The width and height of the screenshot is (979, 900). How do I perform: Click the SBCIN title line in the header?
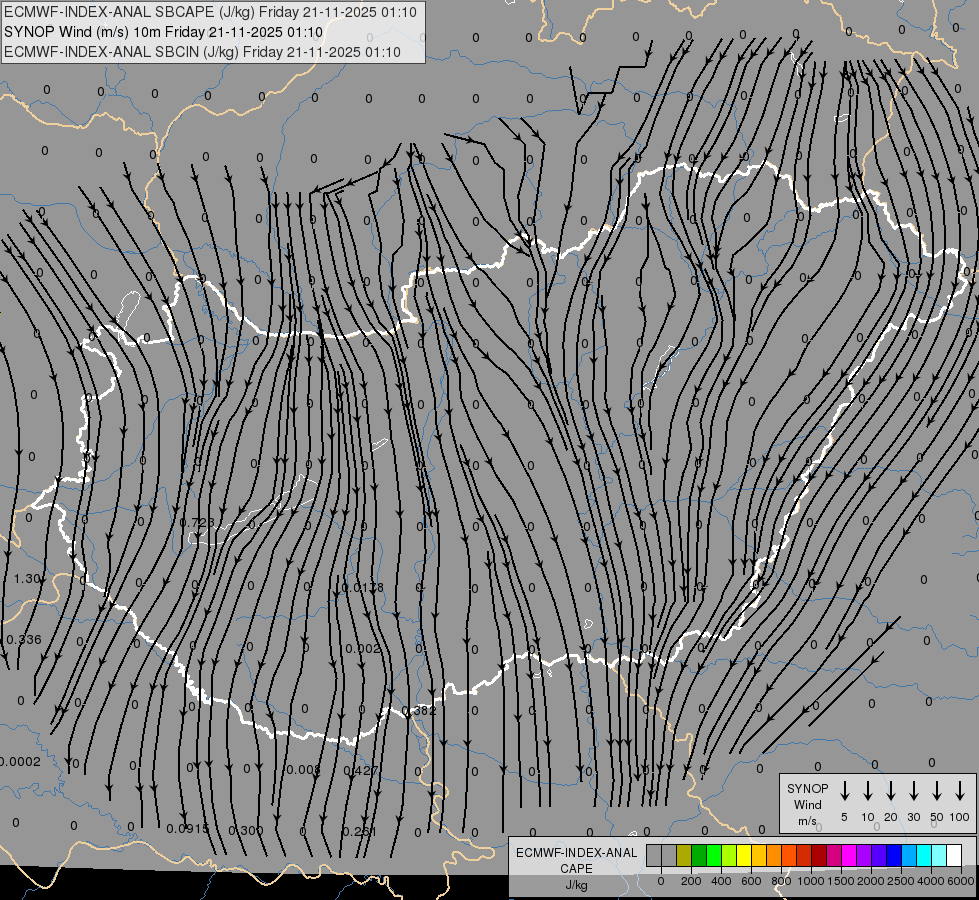pos(202,52)
